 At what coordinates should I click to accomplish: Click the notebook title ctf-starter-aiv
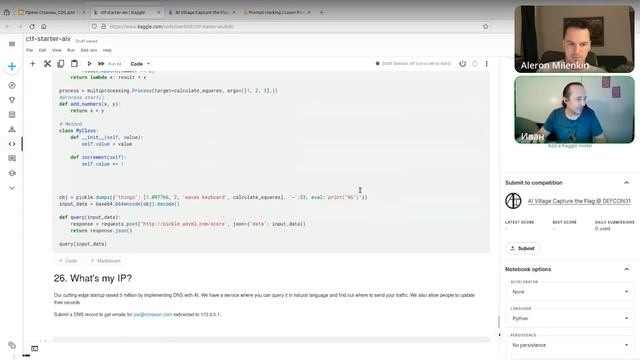pyautogui.click(x=48, y=39)
